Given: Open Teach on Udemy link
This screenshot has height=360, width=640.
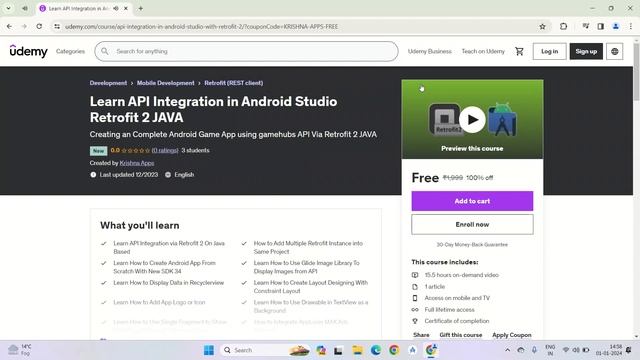Looking at the screenshot, I should [483, 51].
